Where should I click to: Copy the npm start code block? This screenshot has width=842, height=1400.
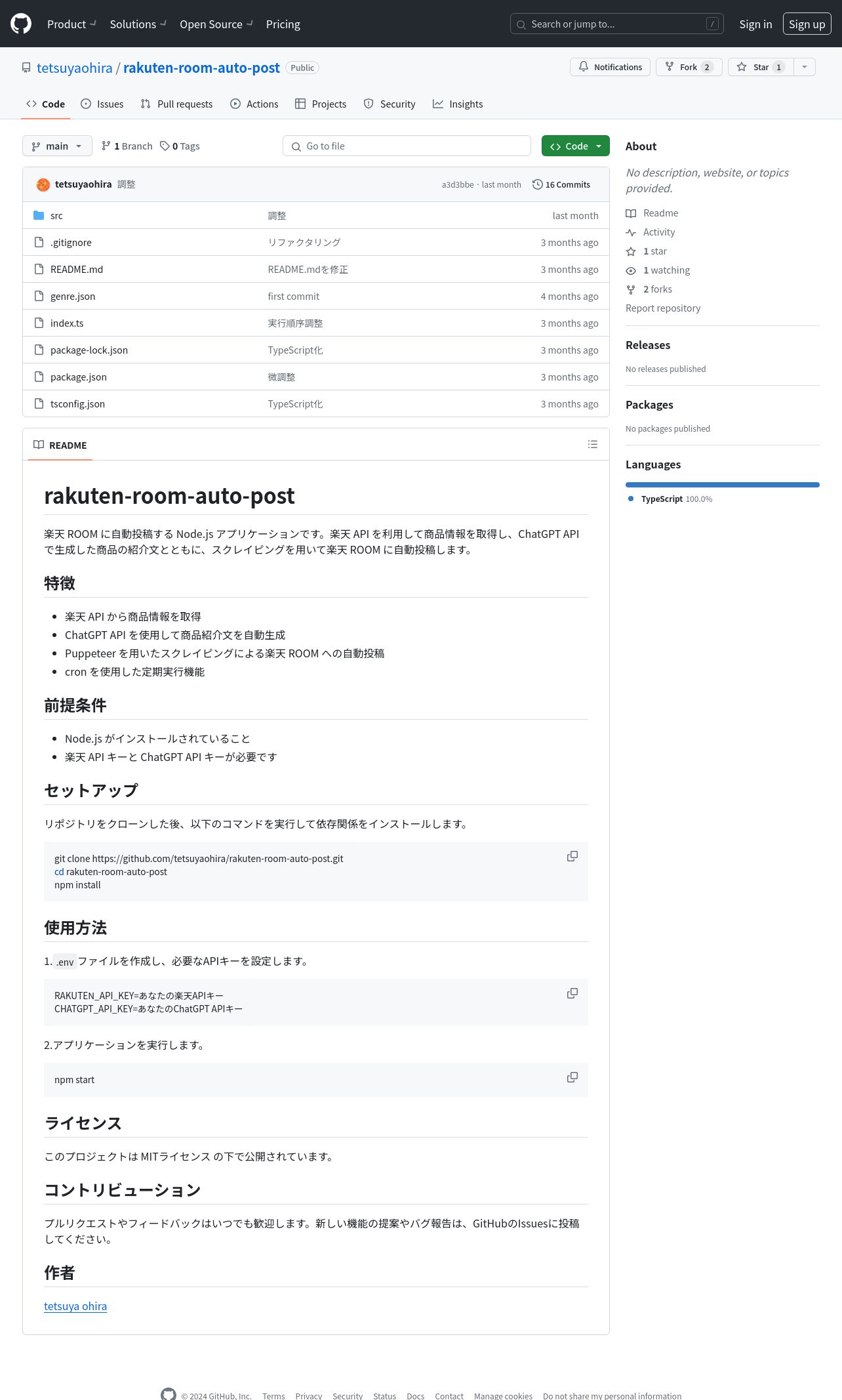coord(572,1077)
